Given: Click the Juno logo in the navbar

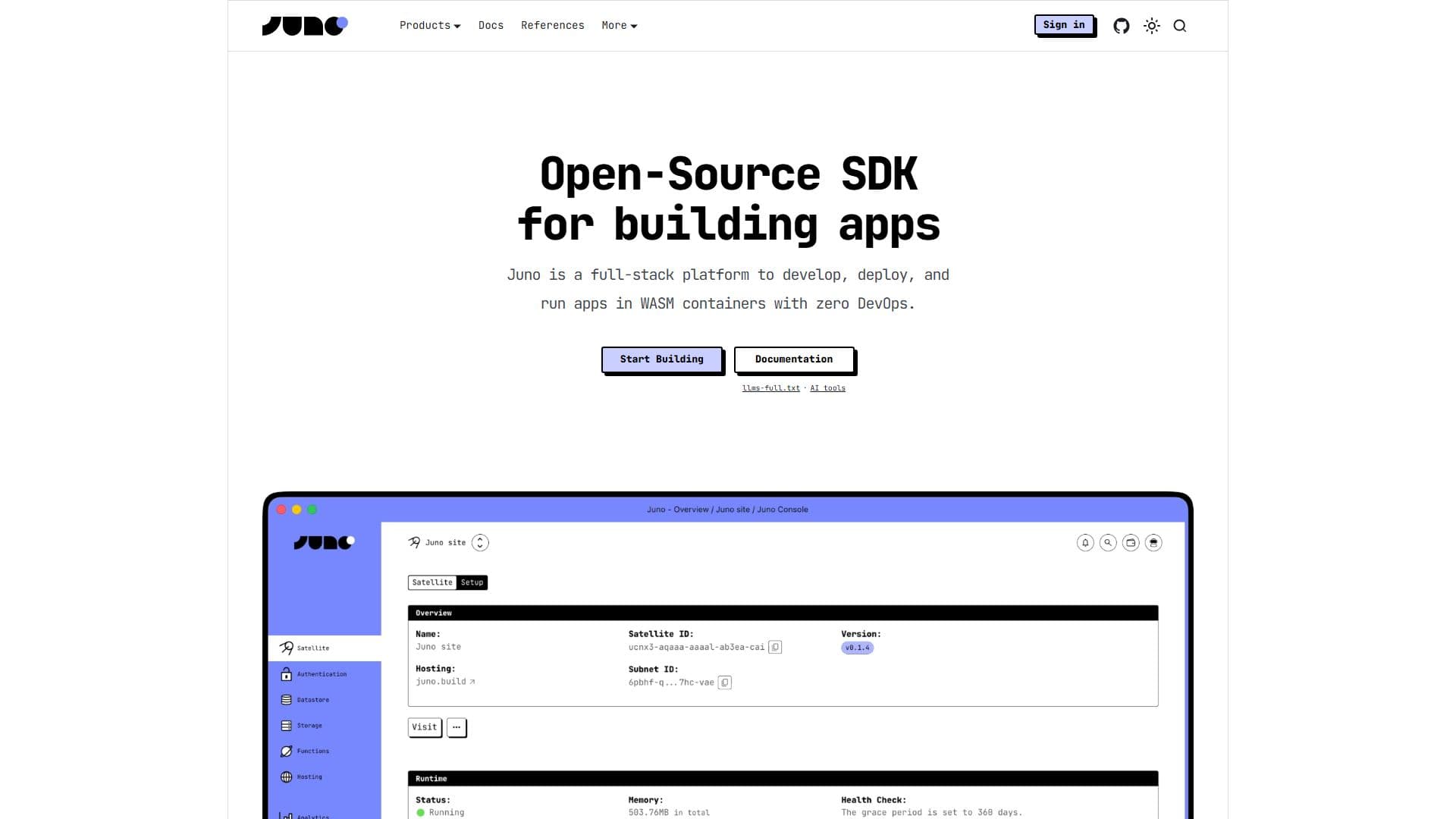Looking at the screenshot, I should (305, 26).
